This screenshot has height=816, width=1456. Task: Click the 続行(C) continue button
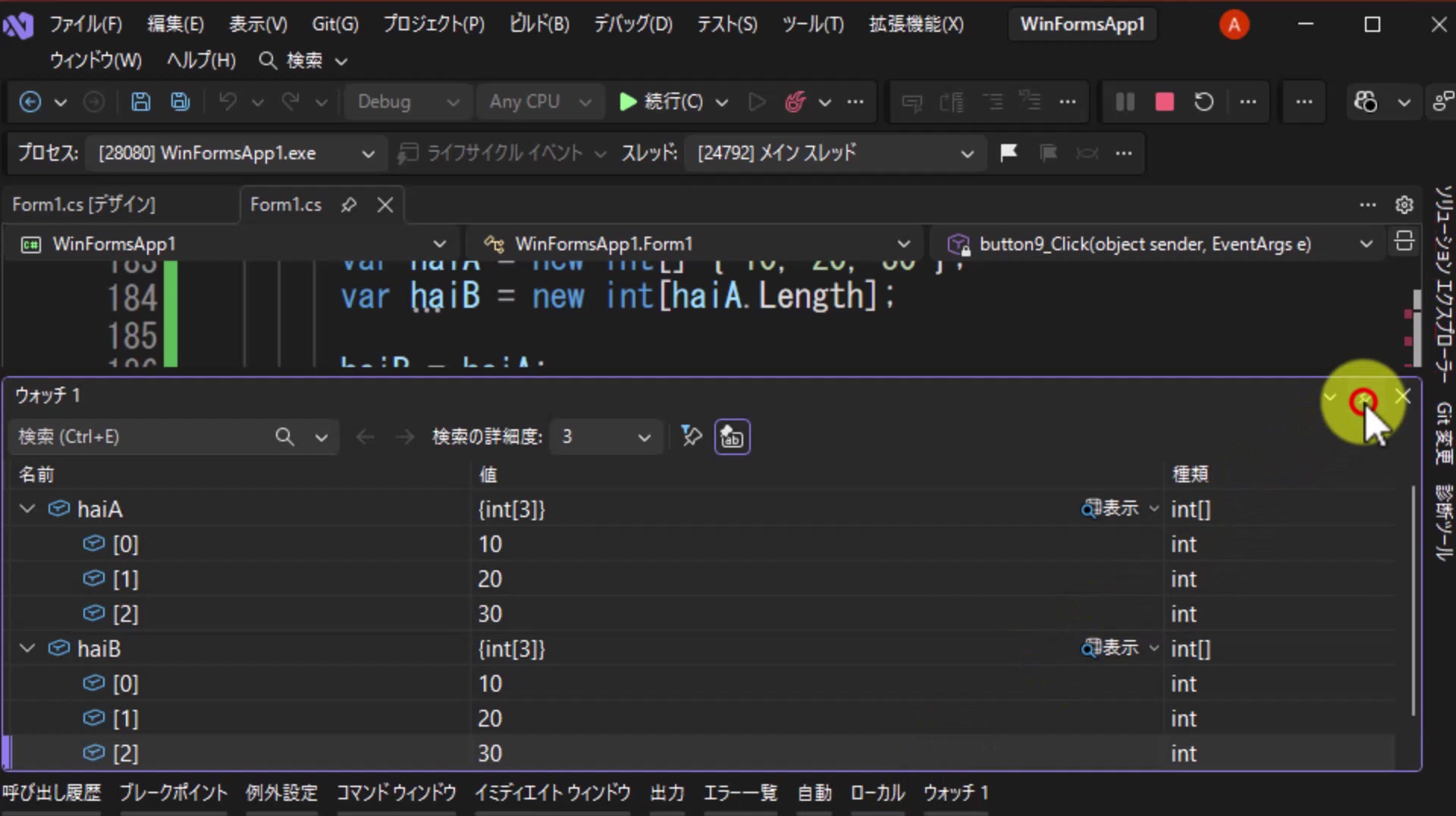(661, 102)
